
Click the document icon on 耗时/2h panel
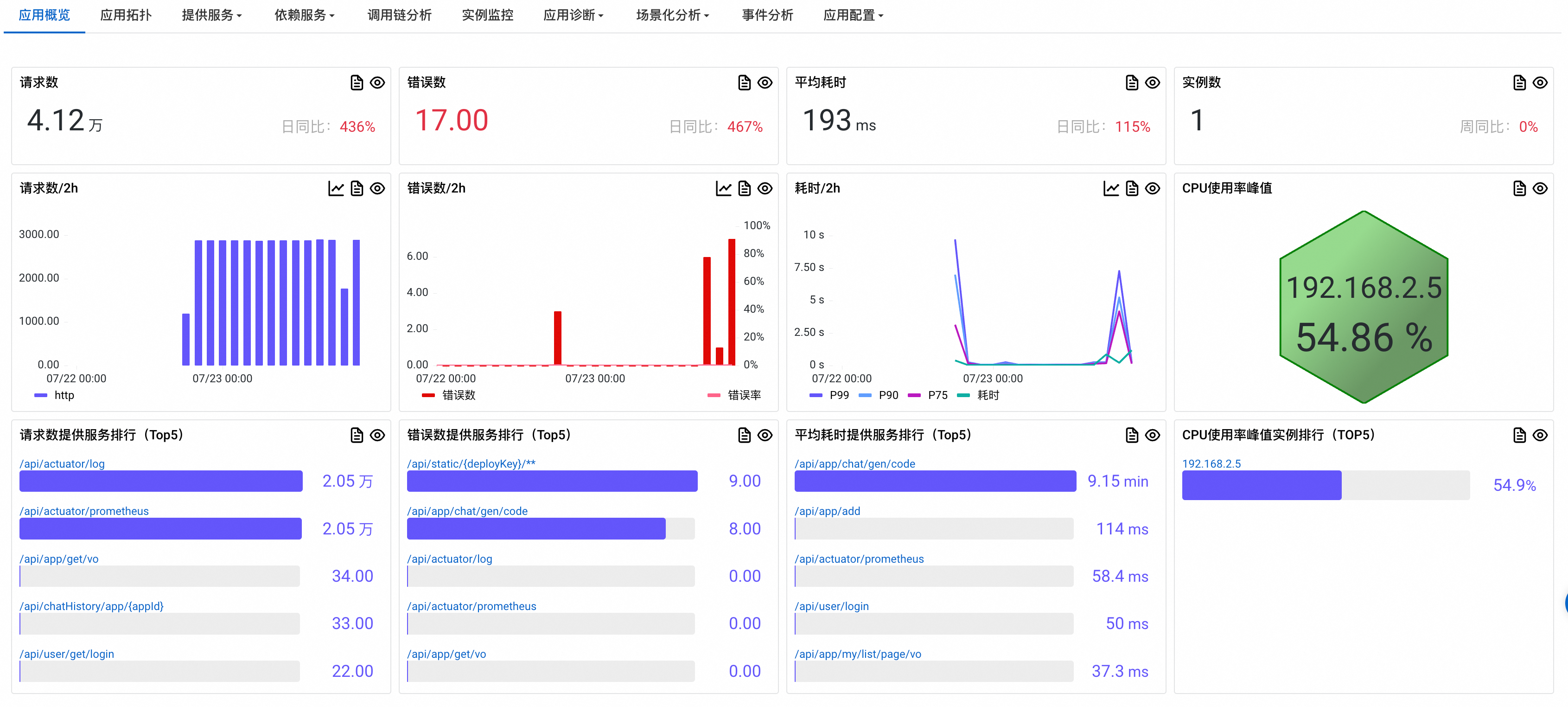(x=1132, y=189)
